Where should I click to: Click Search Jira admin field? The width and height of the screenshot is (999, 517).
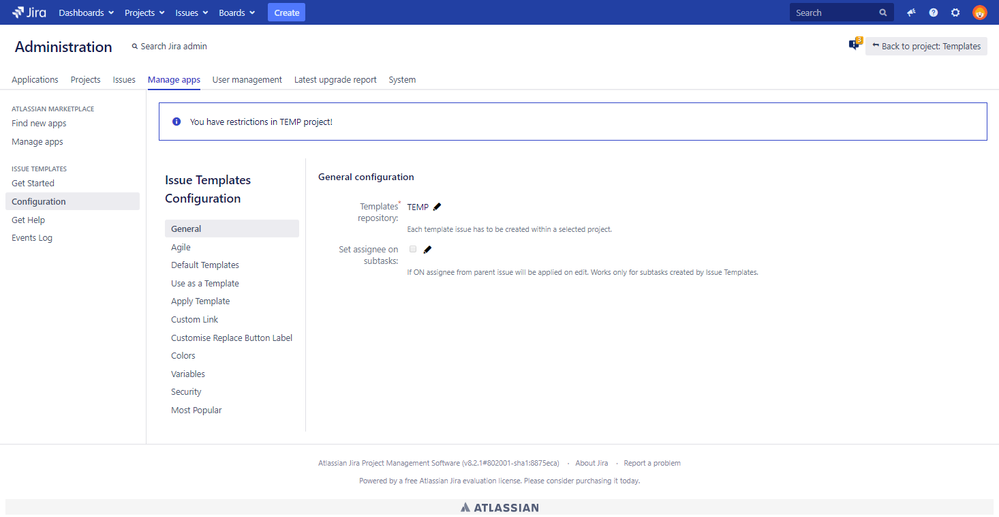pos(169,47)
